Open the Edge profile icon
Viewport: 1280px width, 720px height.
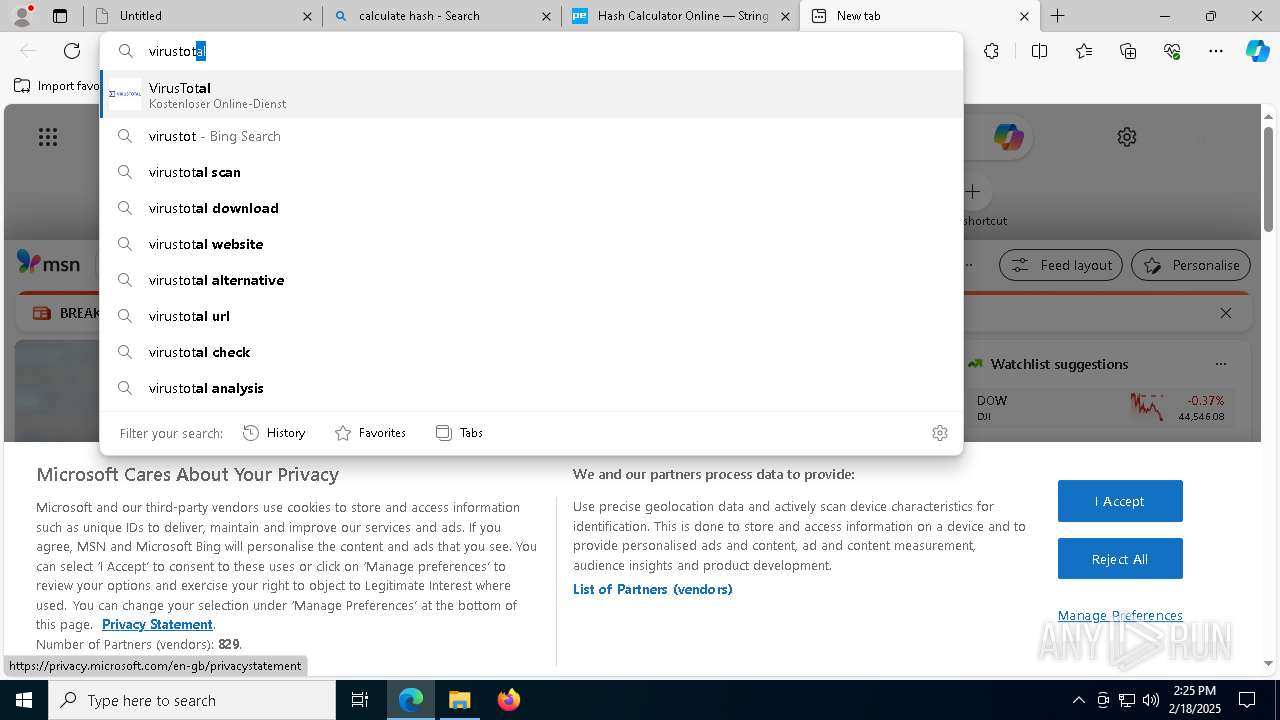coord(22,16)
